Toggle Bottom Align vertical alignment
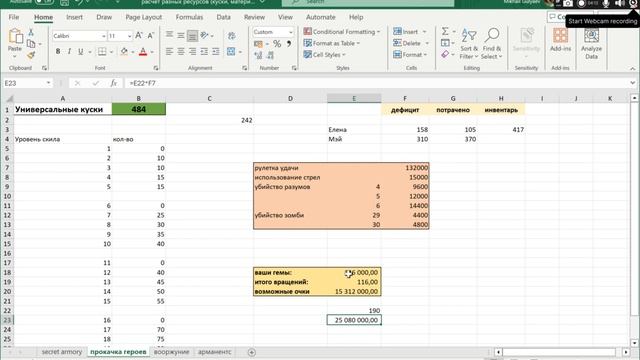 (x=192, y=36)
